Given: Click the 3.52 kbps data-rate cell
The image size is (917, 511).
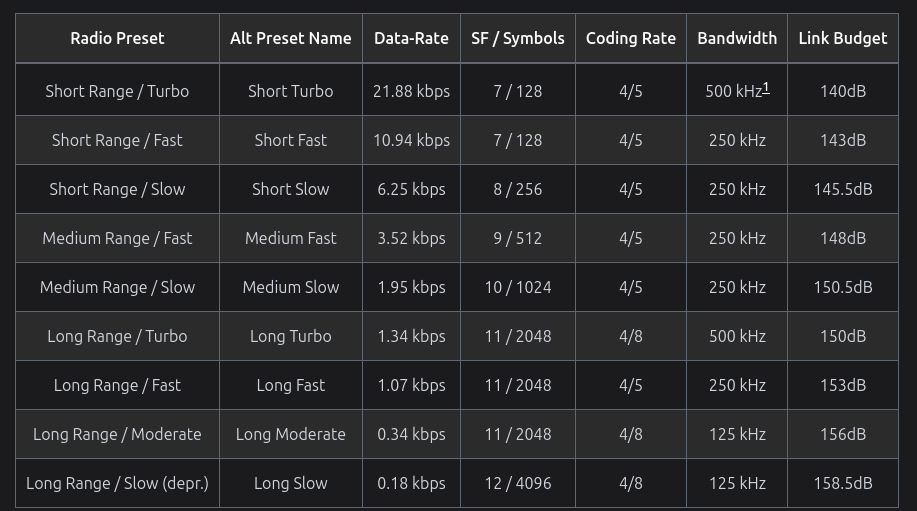Looking at the screenshot, I should click(x=411, y=238).
